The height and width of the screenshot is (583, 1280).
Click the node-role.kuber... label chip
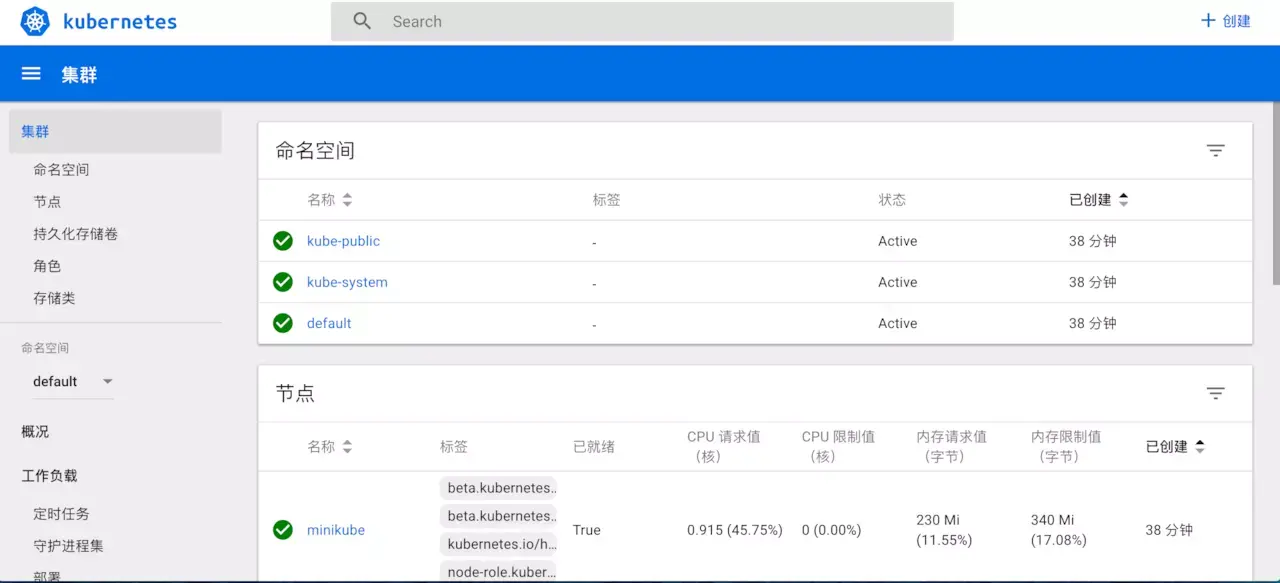coord(499,572)
